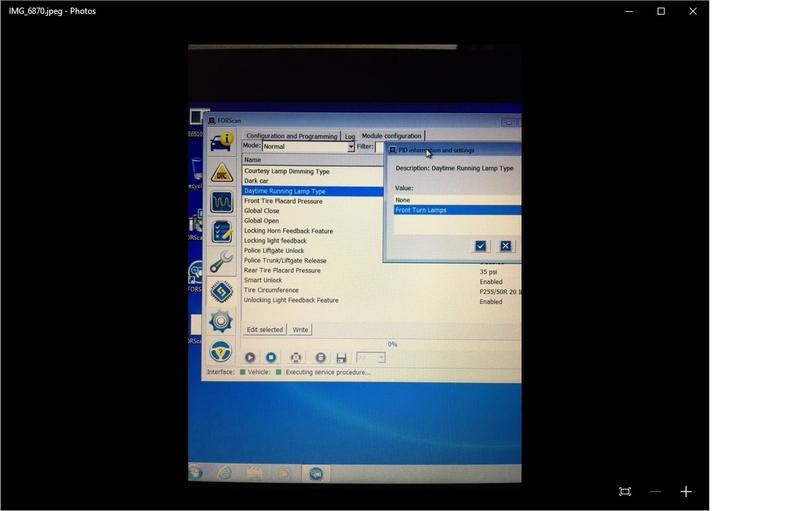Click the Edit selected button
This screenshot has height=511, width=800.
click(x=265, y=330)
